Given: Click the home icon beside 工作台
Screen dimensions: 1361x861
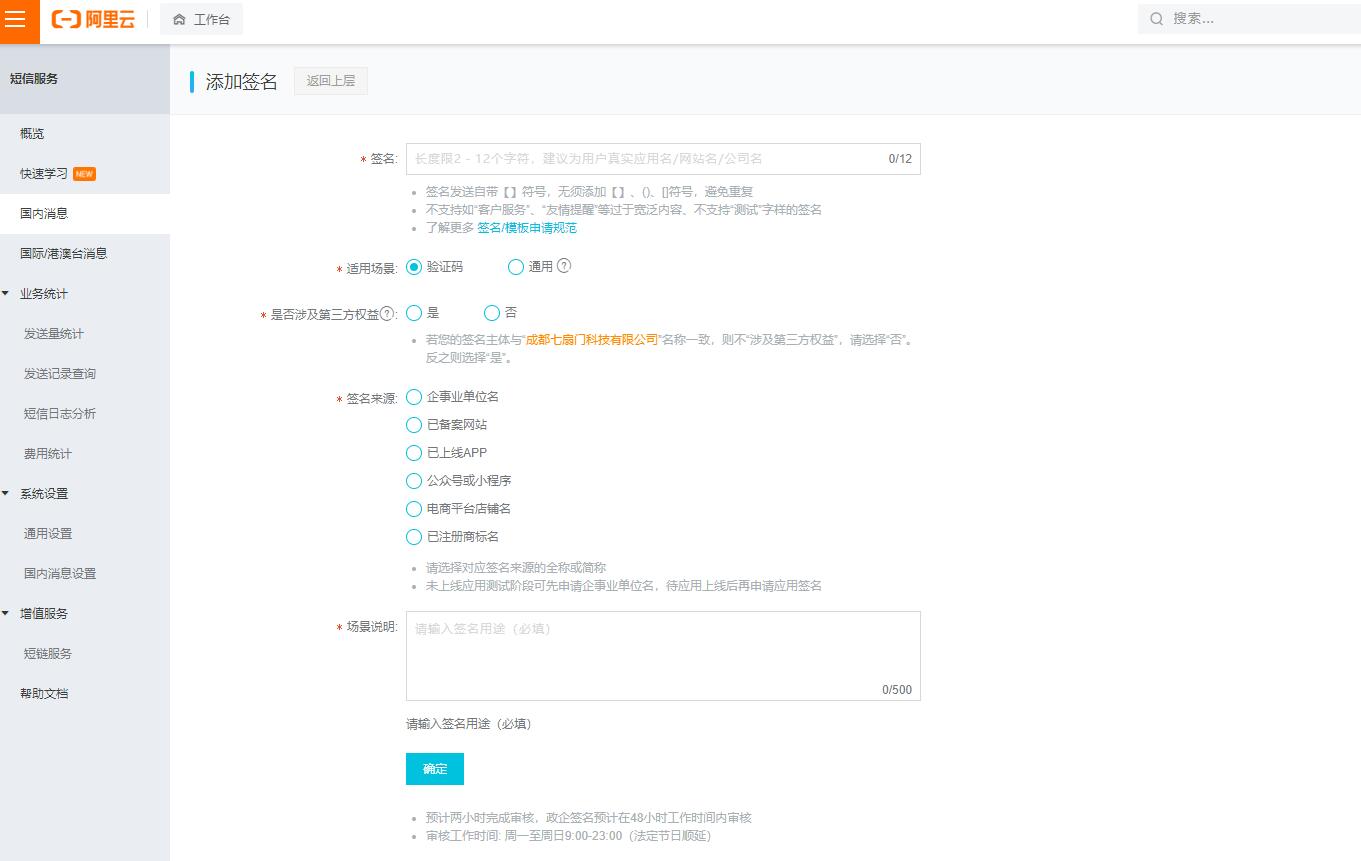Looking at the screenshot, I should coord(179,19).
